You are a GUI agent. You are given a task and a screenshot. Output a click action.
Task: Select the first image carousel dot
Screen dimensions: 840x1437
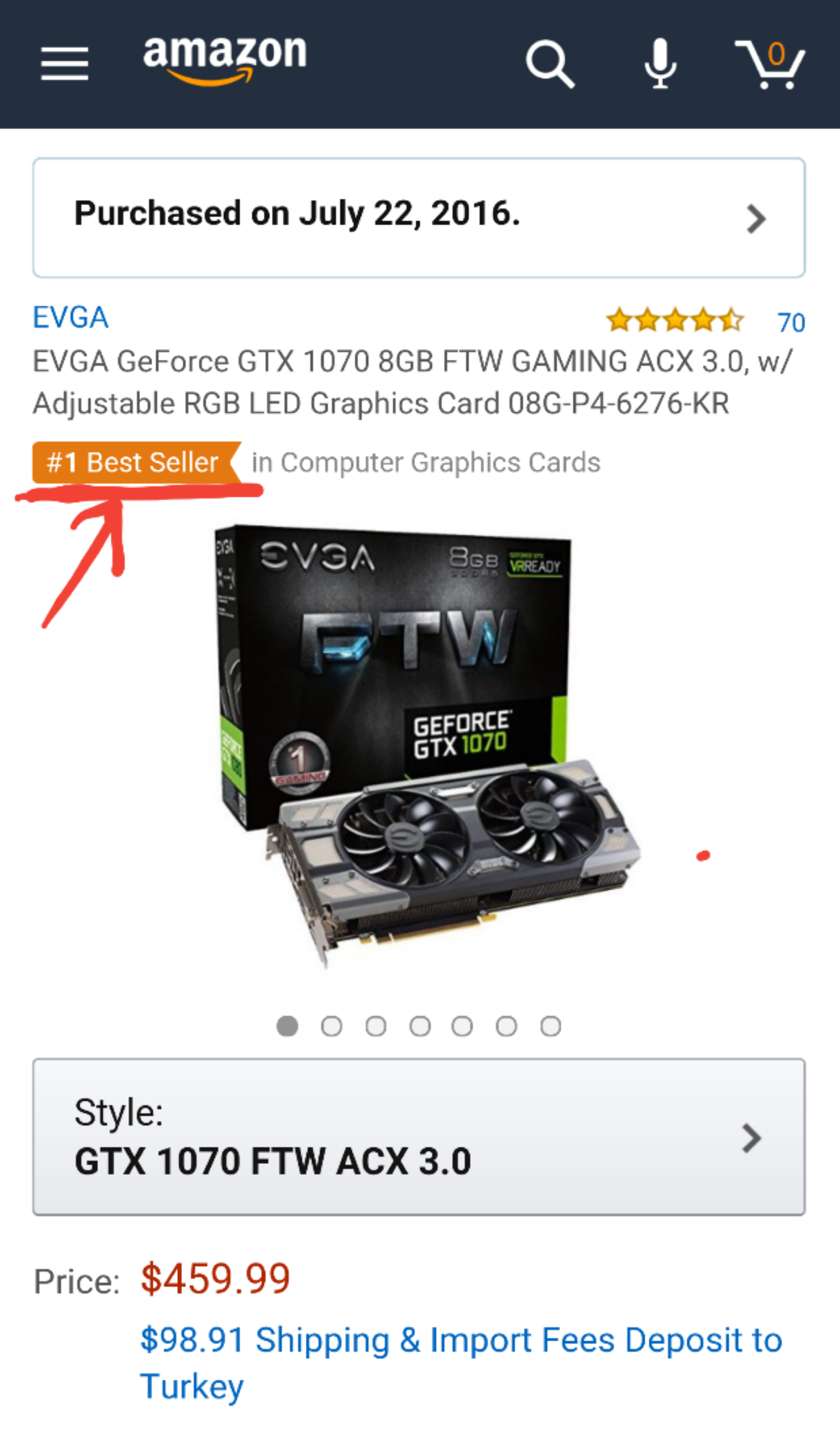[x=287, y=1026]
